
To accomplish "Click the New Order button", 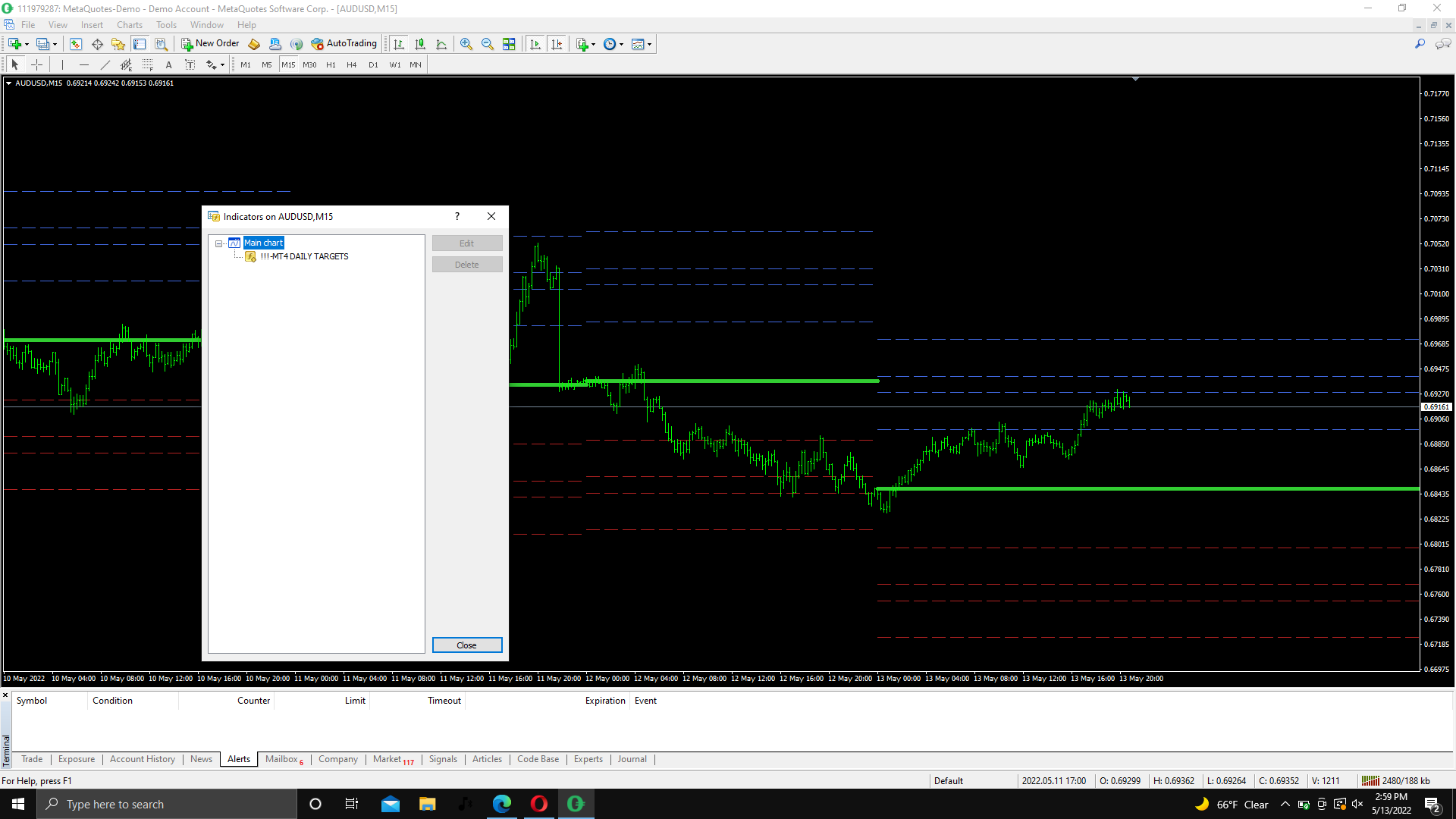I will (210, 43).
